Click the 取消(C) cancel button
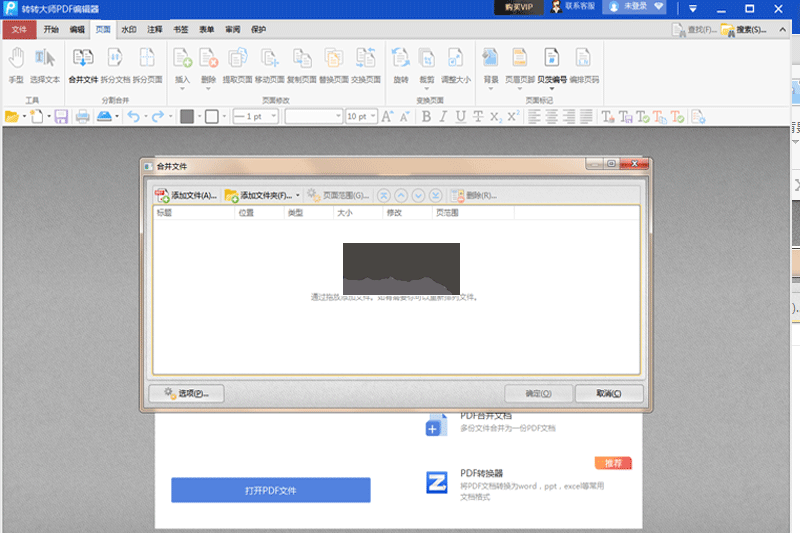The image size is (800, 533). coord(609,393)
